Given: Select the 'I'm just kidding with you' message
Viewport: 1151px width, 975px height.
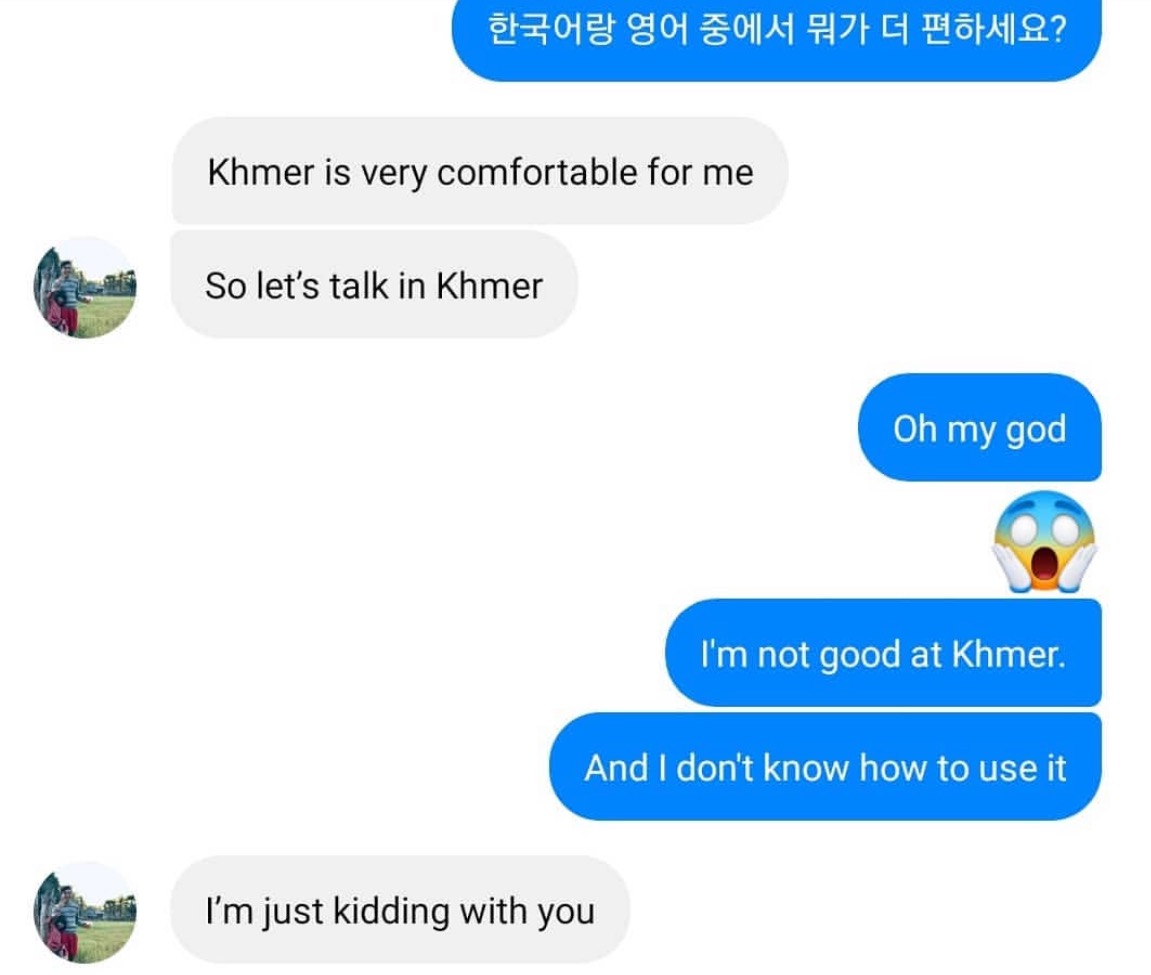Looking at the screenshot, I should pos(400,910).
